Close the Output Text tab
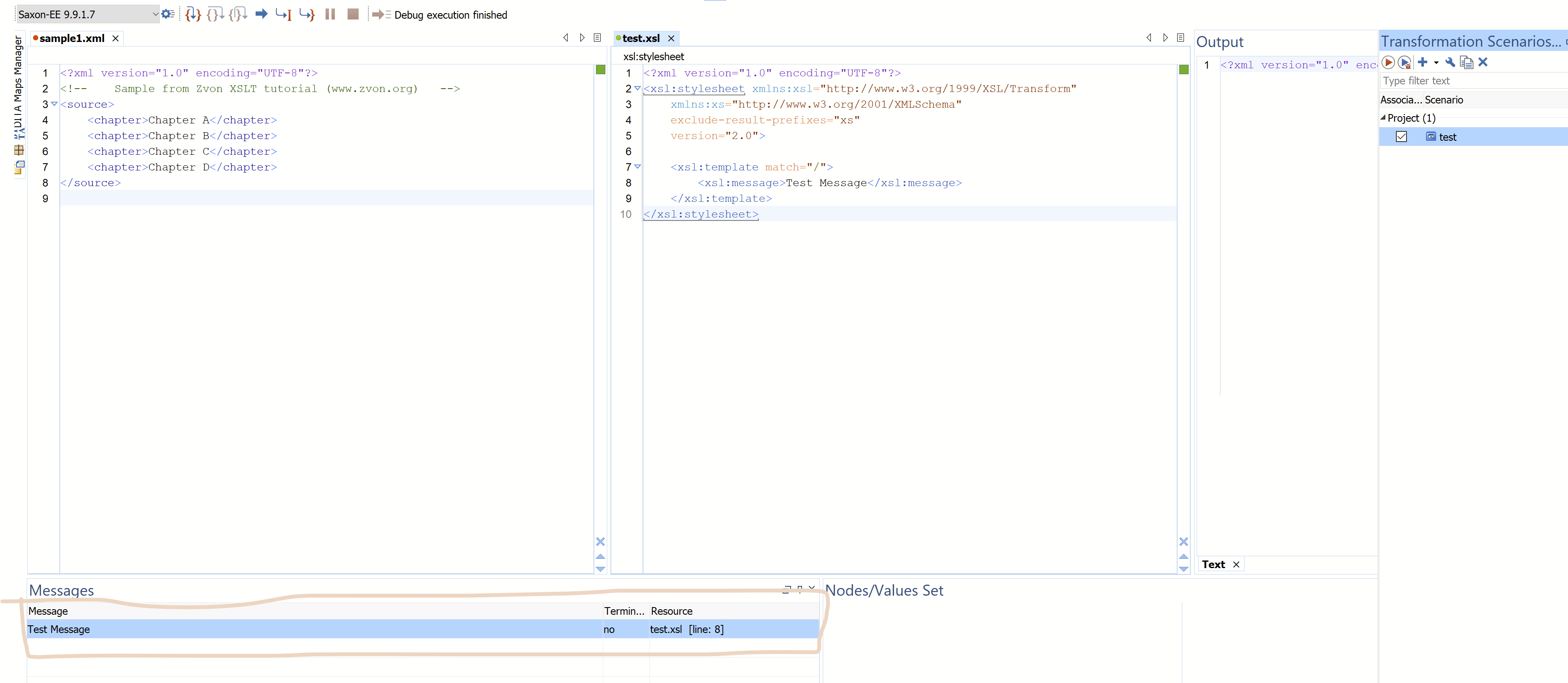This screenshot has height=683, width=1568. (x=1236, y=565)
